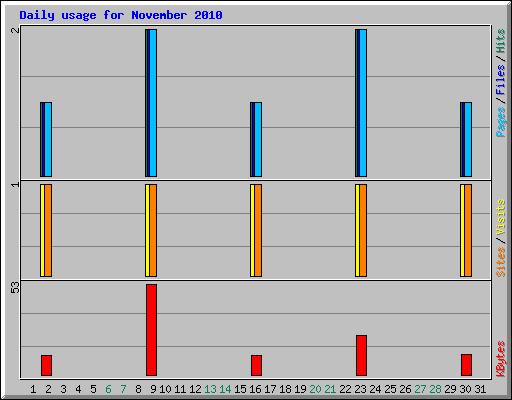Click day label '30' on the x-axis
This screenshot has width=512, height=400.
[465, 389]
